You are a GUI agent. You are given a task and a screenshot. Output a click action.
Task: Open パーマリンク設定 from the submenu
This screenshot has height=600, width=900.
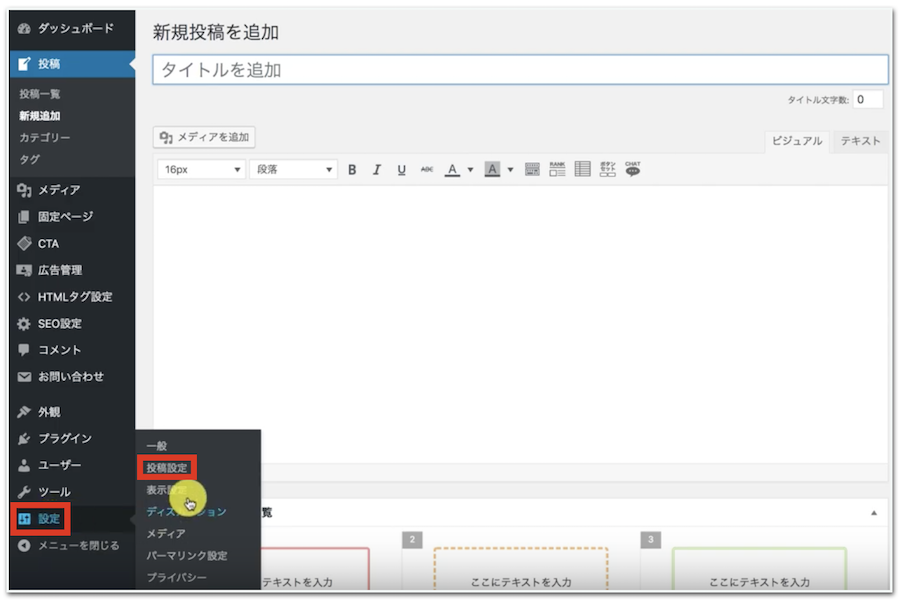[x=186, y=556]
